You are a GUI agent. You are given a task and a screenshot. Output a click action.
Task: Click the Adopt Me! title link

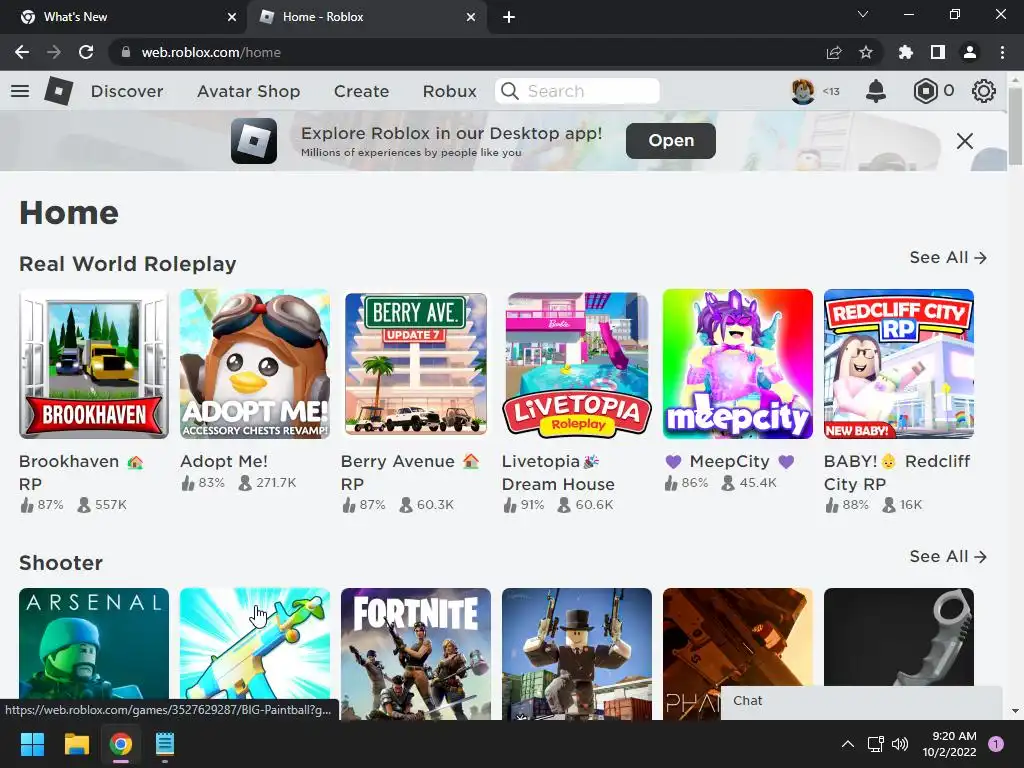[x=224, y=461]
